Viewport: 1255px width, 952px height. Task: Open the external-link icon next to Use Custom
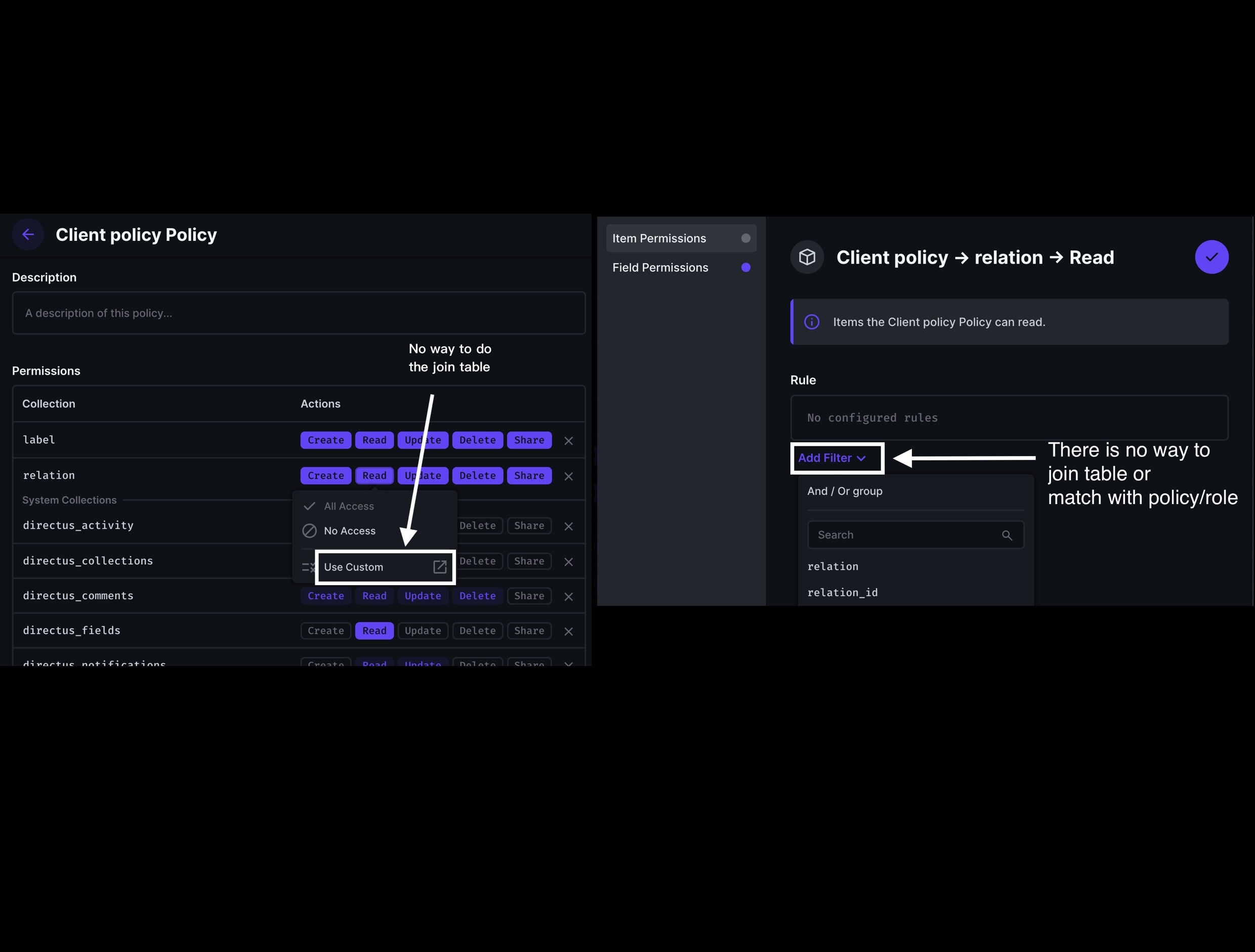click(440, 567)
